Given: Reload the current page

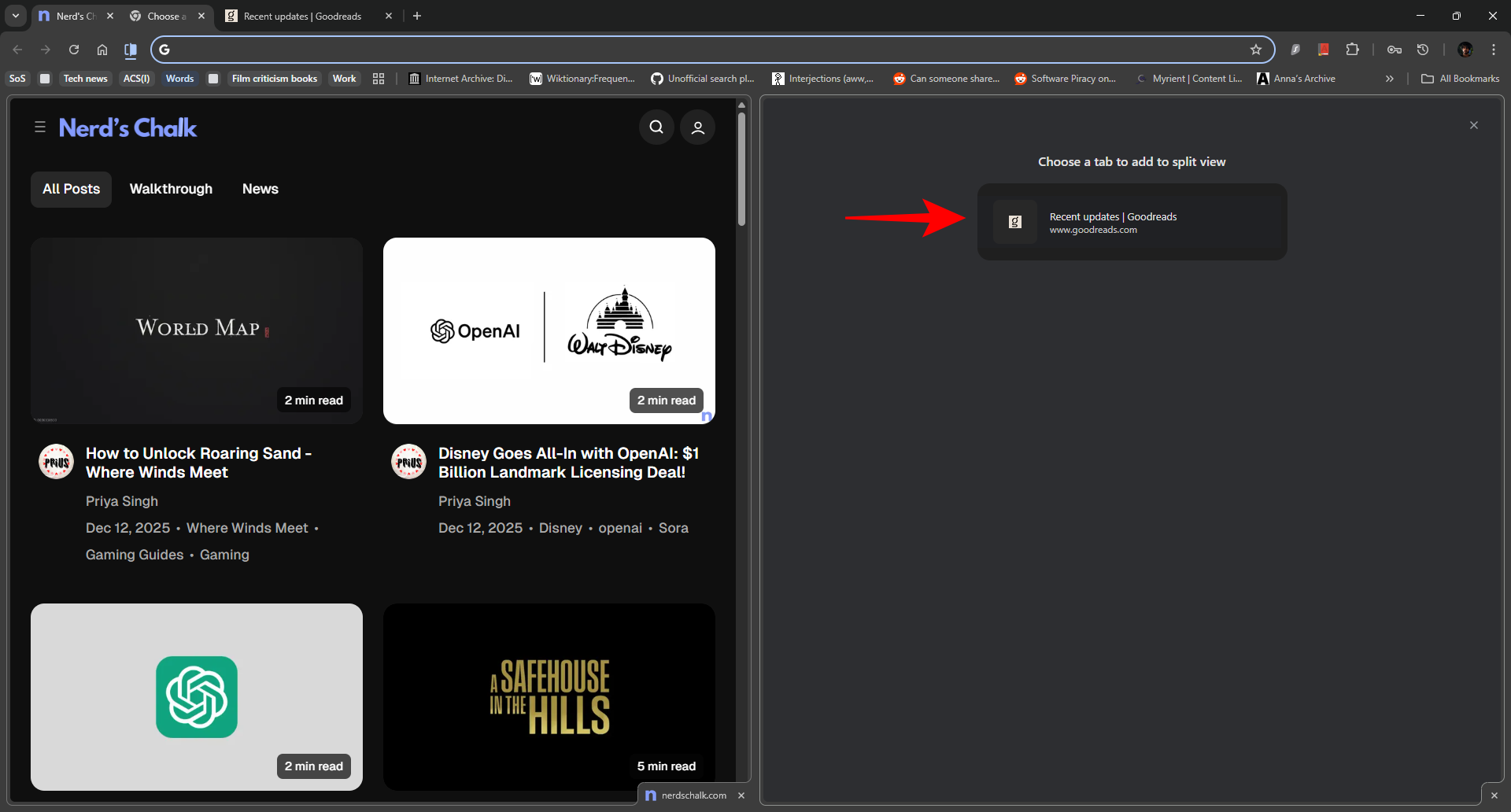Looking at the screenshot, I should tap(74, 50).
